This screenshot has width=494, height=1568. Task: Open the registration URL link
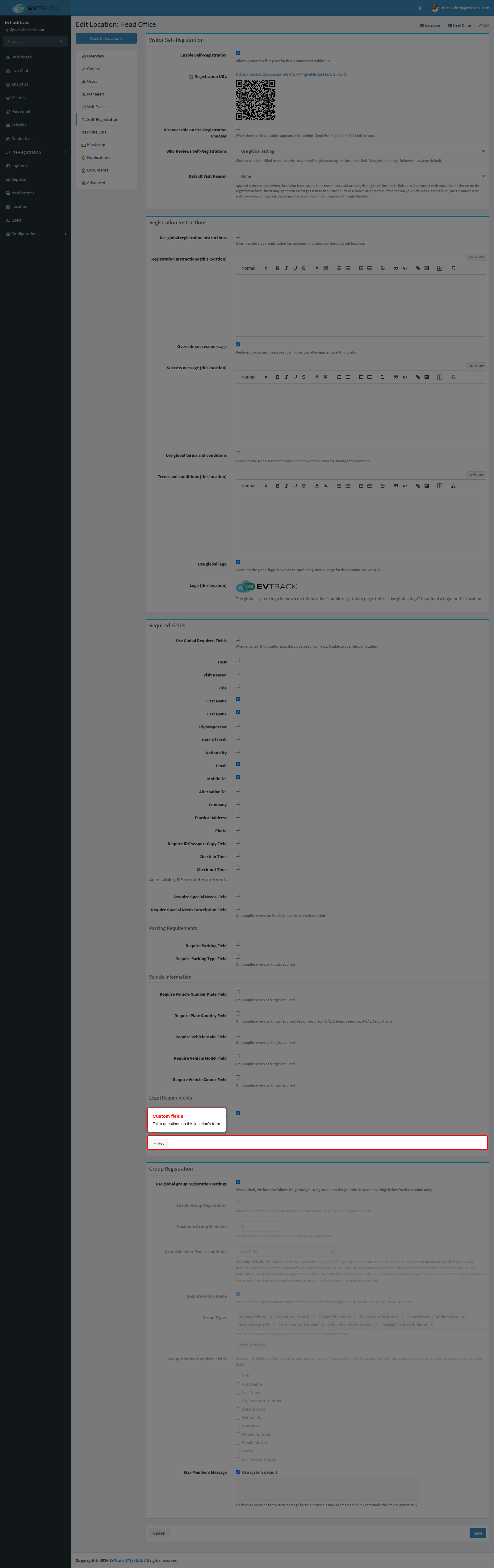click(x=291, y=75)
